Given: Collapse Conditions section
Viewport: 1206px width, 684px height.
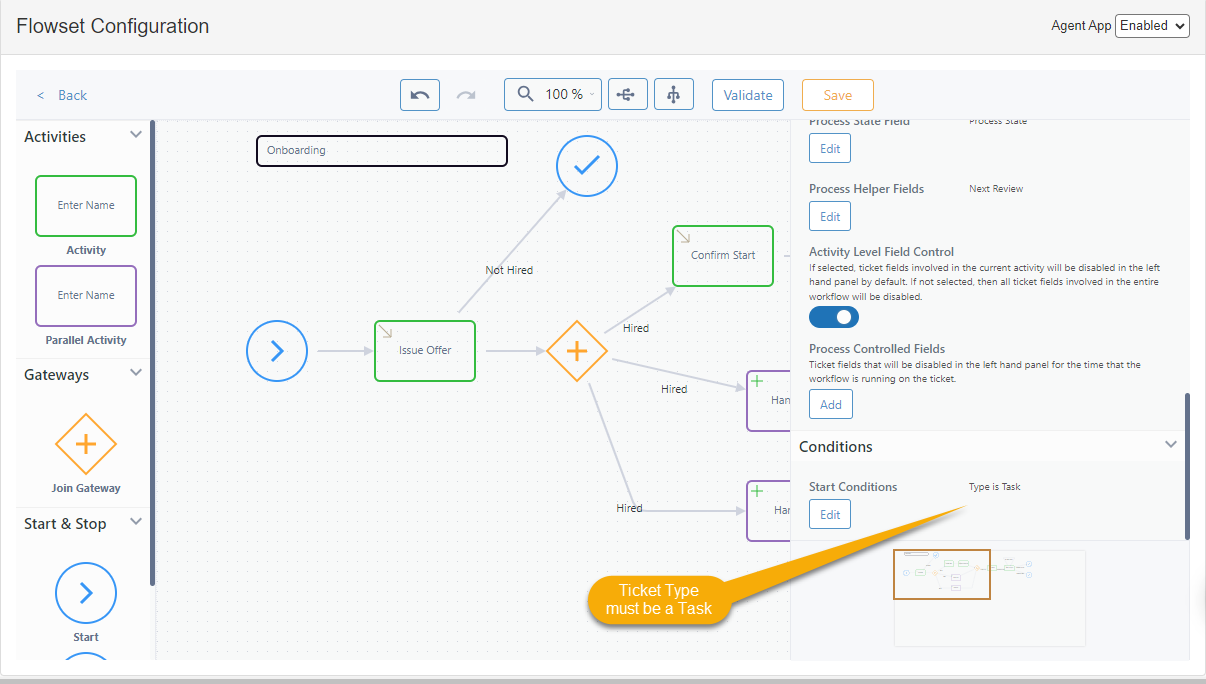Looking at the screenshot, I should point(1171,445).
